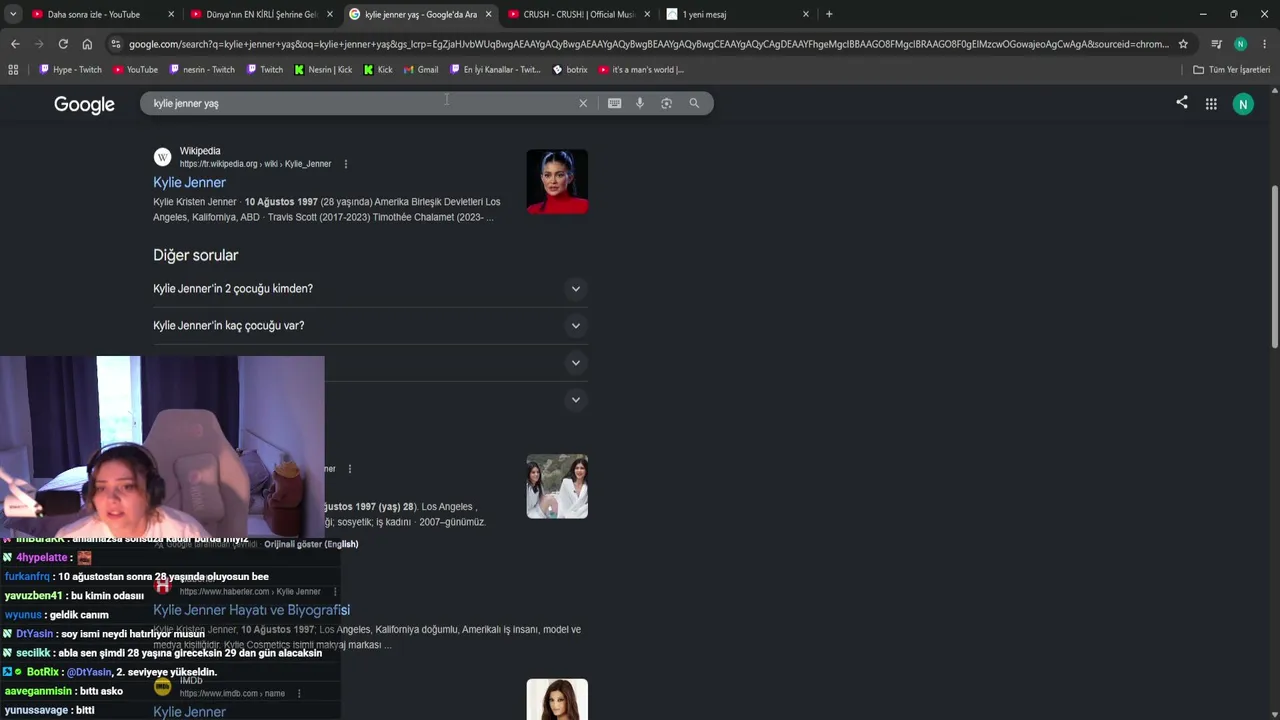Viewport: 1280px width, 720px height.
Task: Submit the search with the magnifier icon
Action: (694, 103)
